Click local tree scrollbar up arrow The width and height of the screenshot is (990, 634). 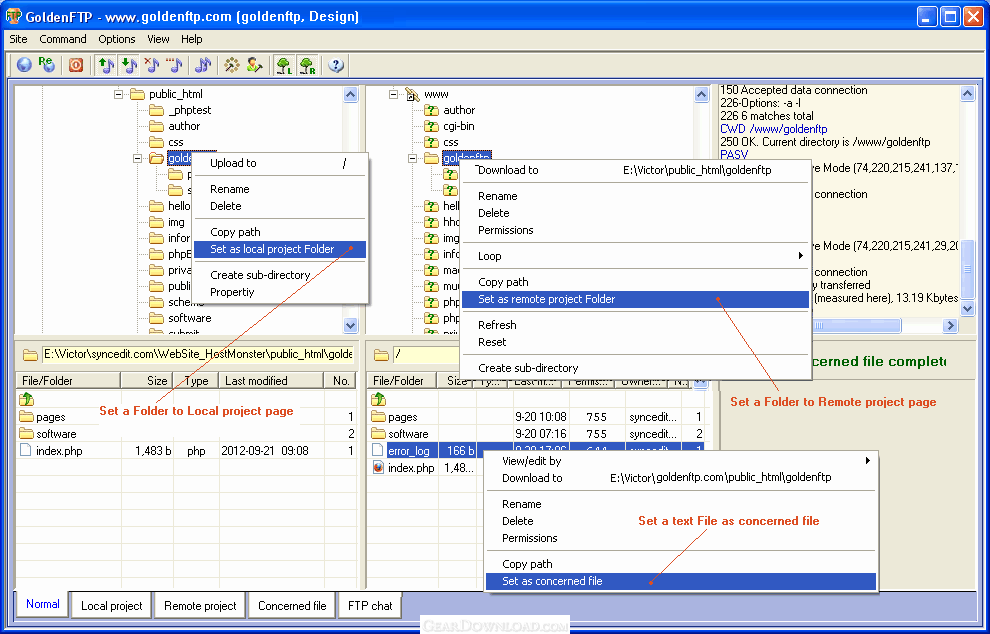[350, 95]
